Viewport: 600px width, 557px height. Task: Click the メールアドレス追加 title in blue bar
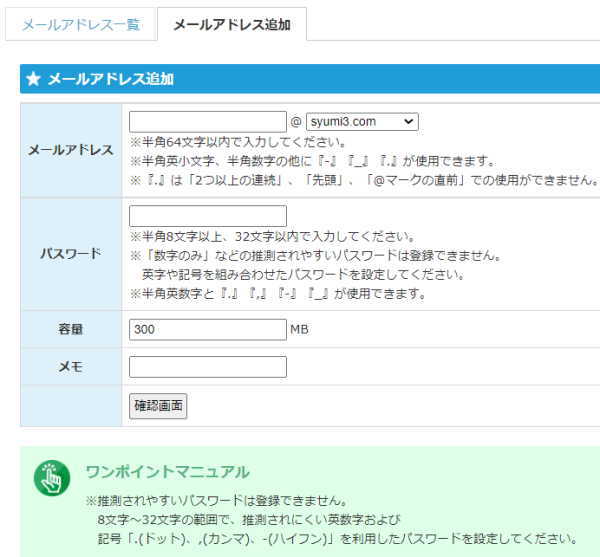click(111, 79)
